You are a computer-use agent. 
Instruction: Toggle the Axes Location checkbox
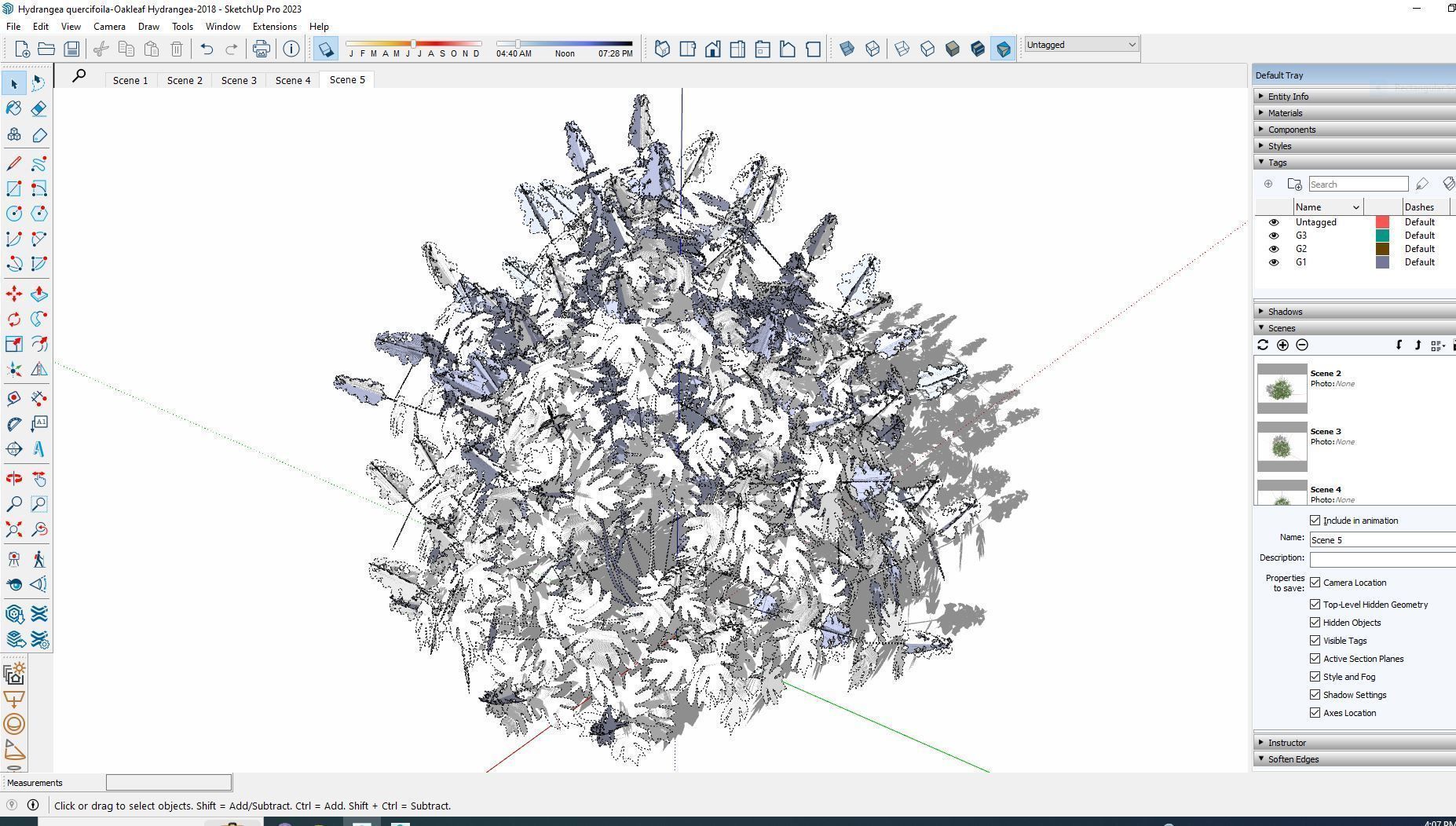coord(1315,713)
